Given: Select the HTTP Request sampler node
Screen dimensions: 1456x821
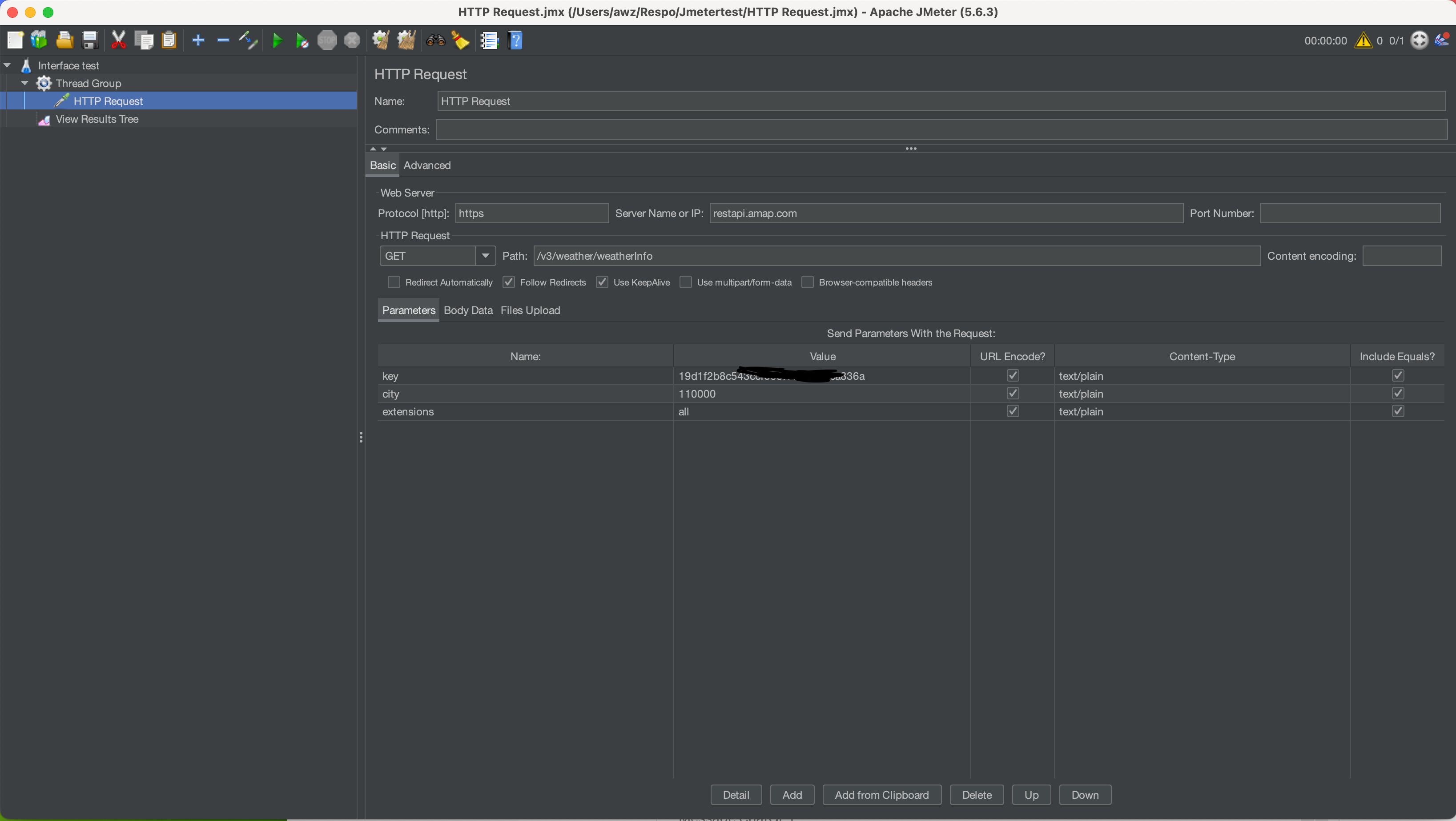Looking at the screenshot, I should [x=108, y=101].
